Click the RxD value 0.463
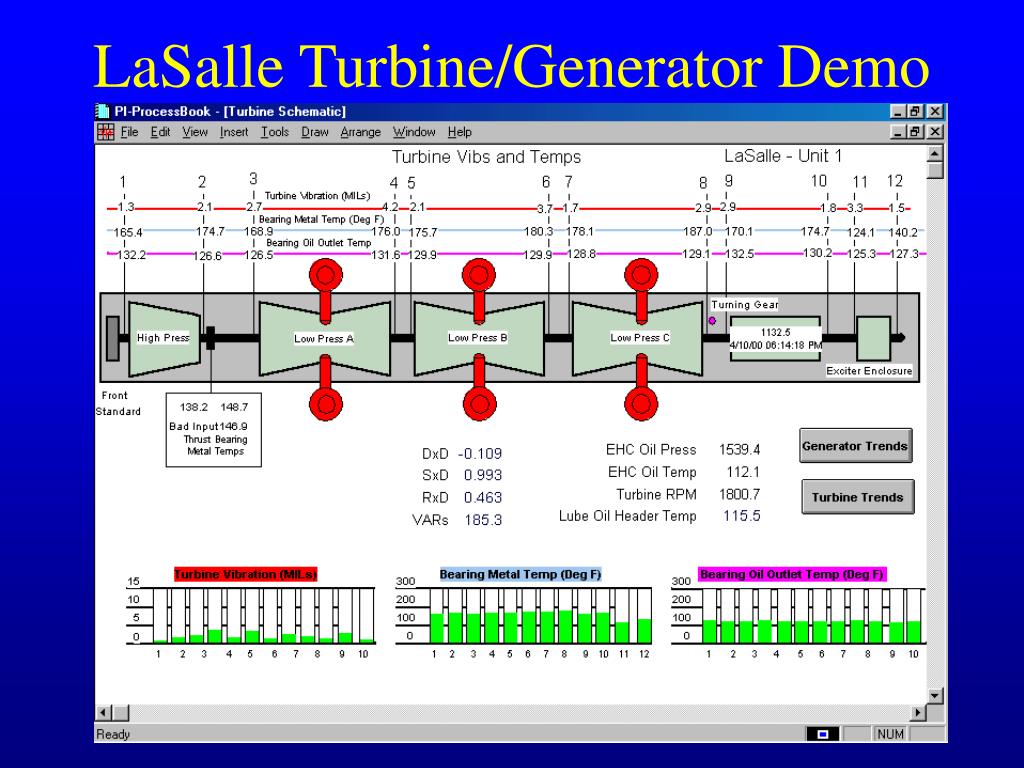The width and height of the screenshot is (1024, 768). (x=483, y=498)
